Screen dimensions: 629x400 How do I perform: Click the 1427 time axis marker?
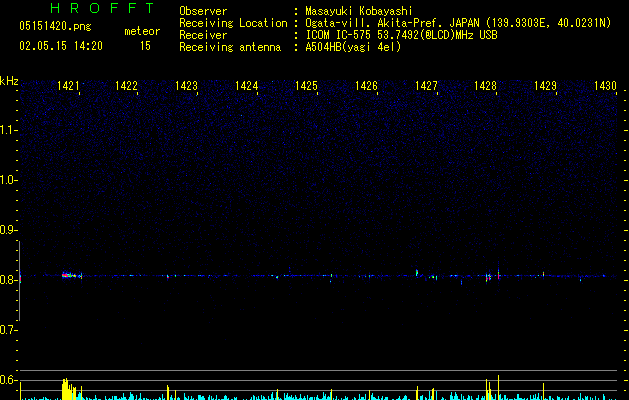tap(426, 86)
